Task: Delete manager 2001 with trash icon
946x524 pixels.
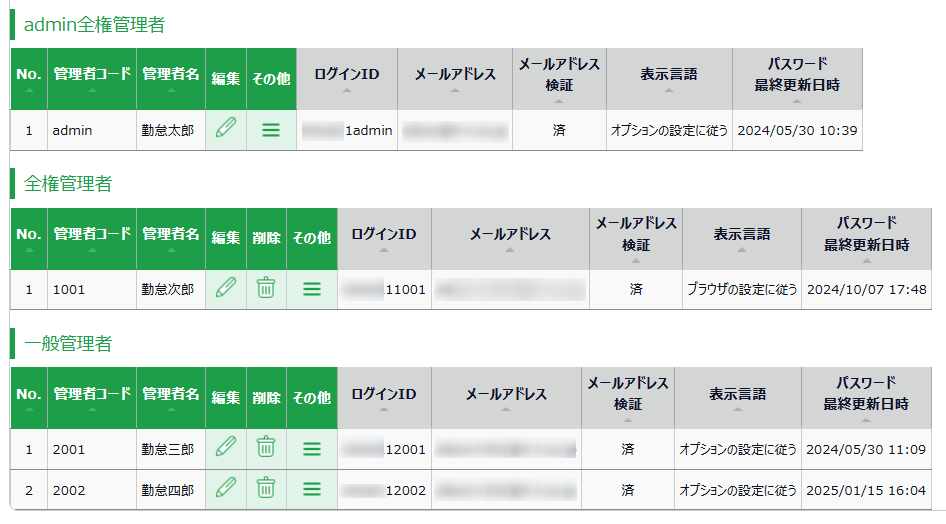Action: 266,447
